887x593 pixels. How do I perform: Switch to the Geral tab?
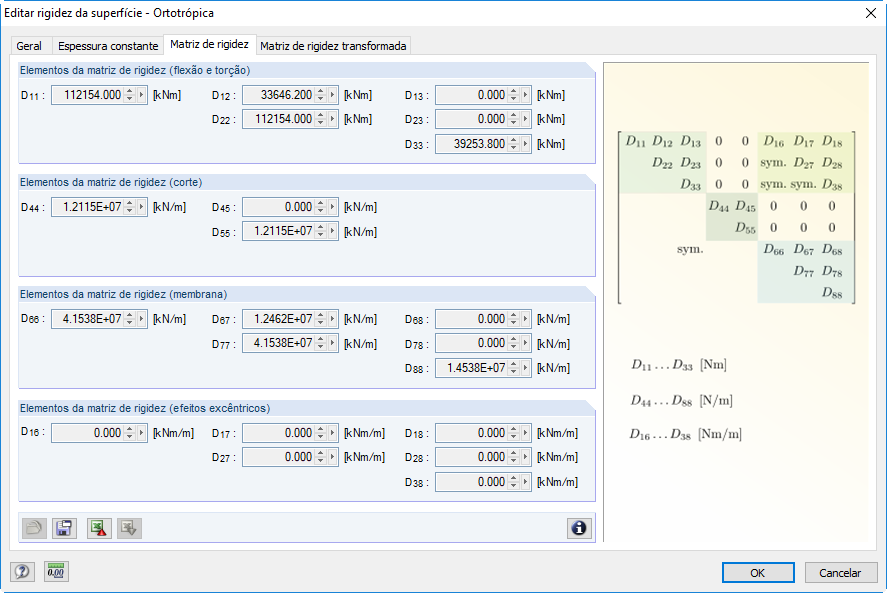[29, 46]
